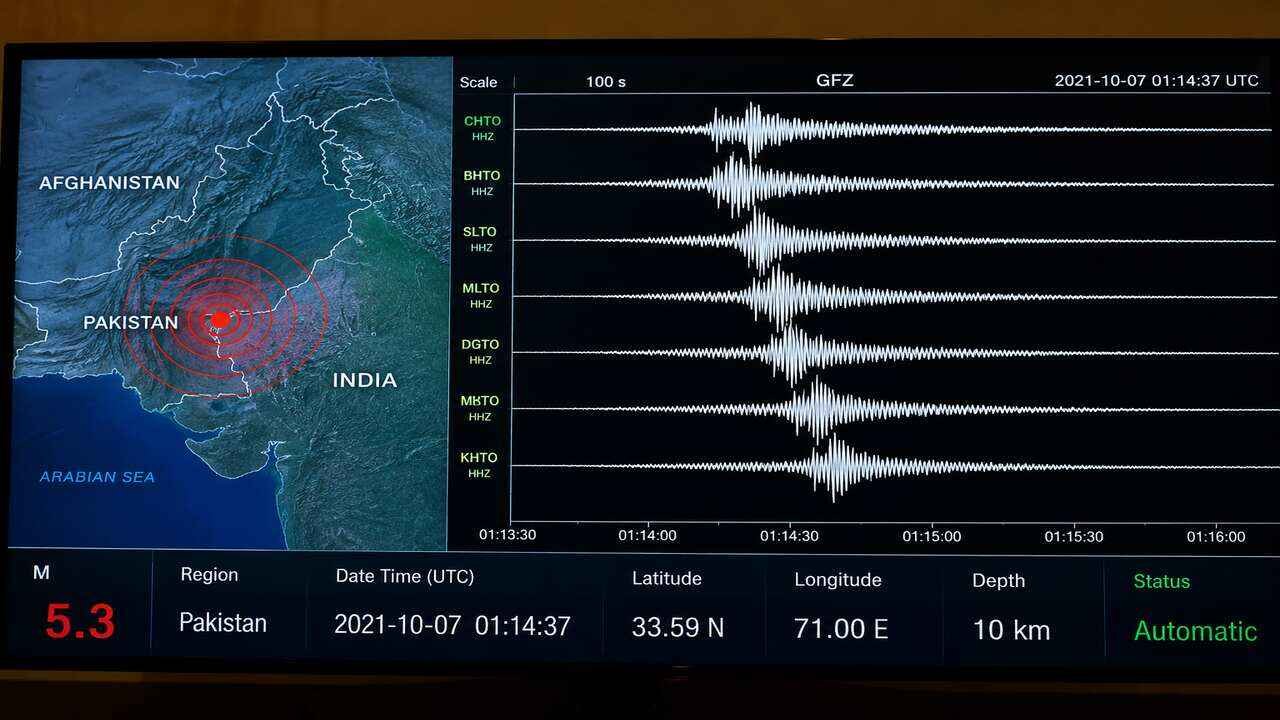Click the 01:14:00 time axis tick

[647, 536]
